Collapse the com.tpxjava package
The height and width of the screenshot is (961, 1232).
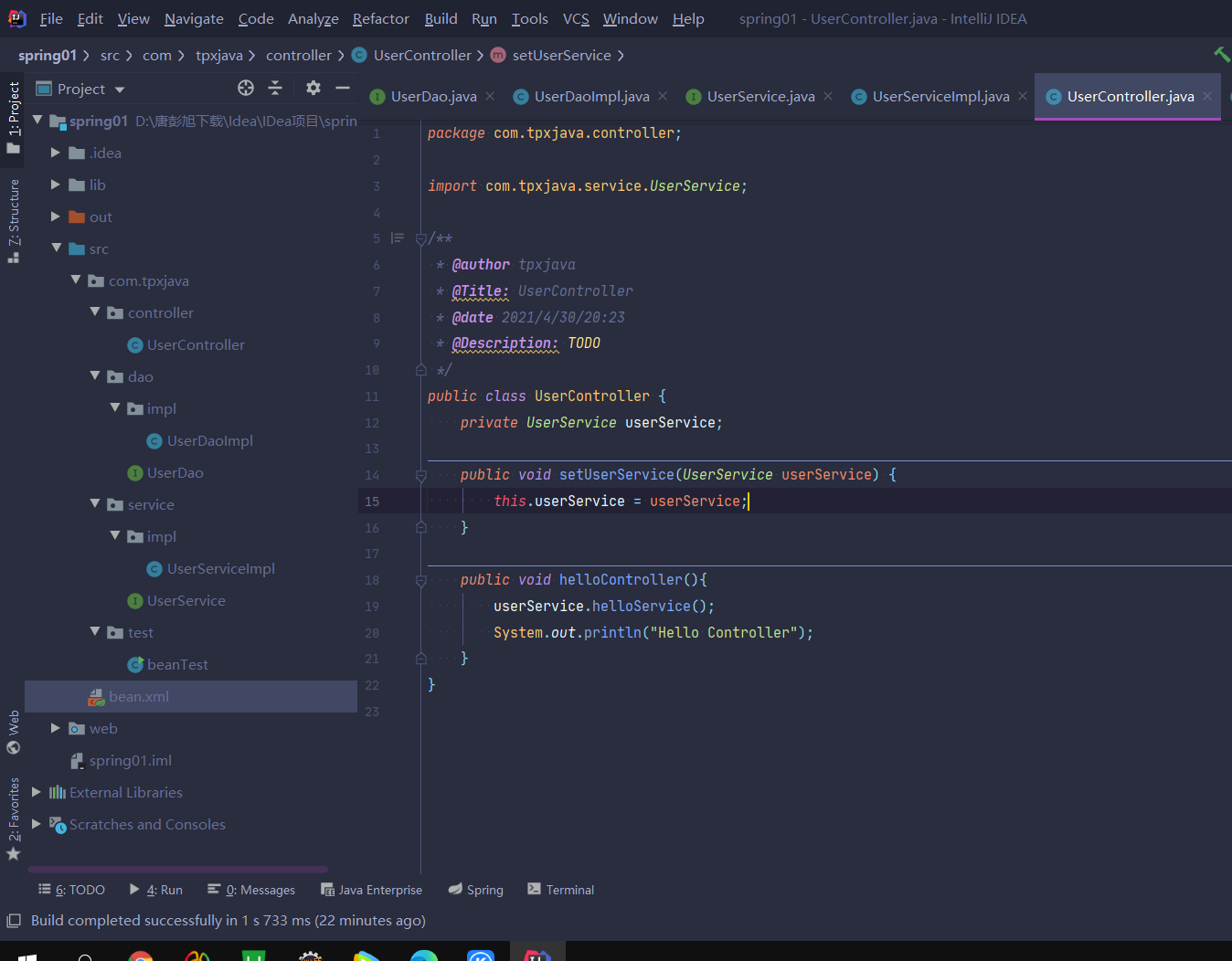pyautogui.click(x=76, y=280)
